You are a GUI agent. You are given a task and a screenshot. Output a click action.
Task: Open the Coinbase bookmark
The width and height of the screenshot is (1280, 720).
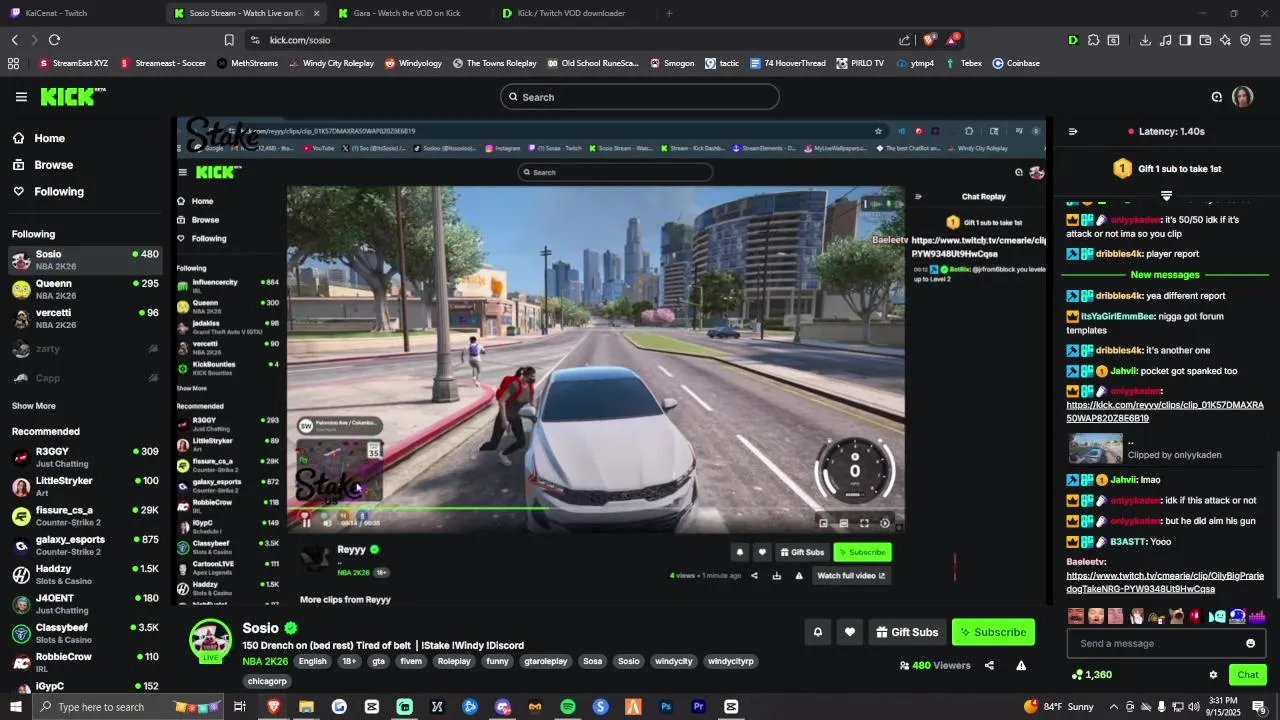(x=1016, y=63)
